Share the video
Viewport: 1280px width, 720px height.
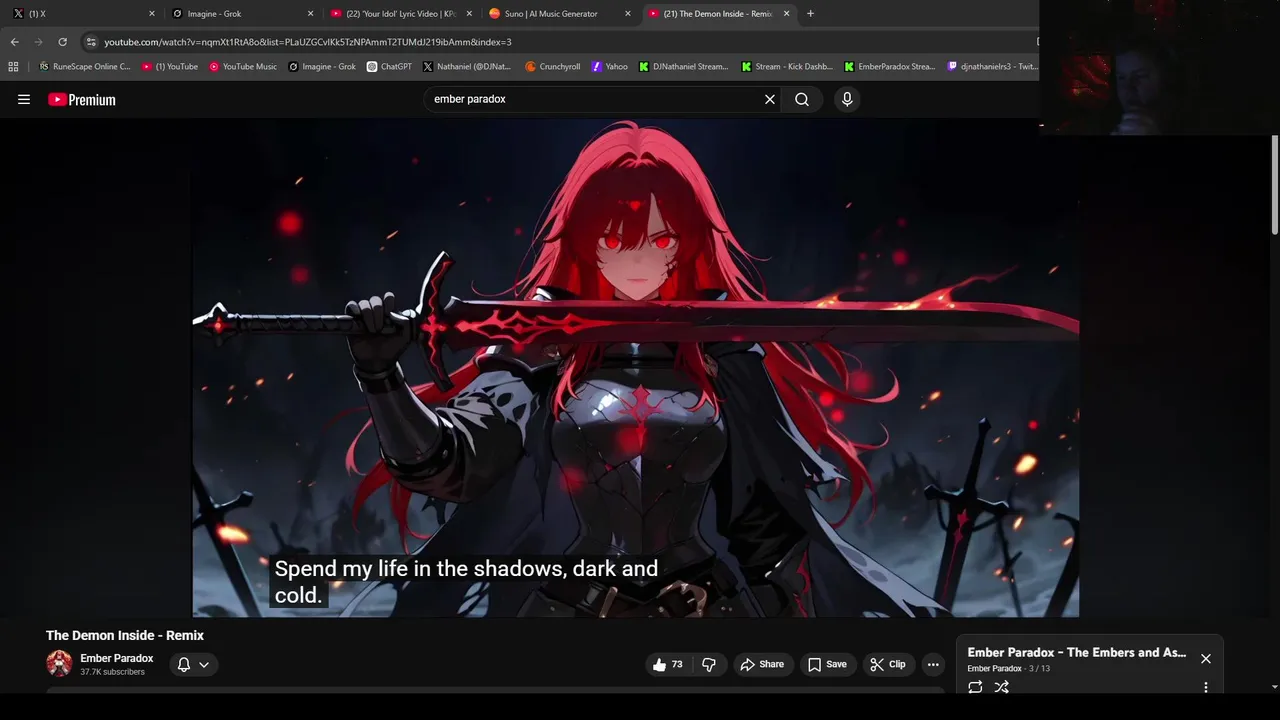point(762,664)
